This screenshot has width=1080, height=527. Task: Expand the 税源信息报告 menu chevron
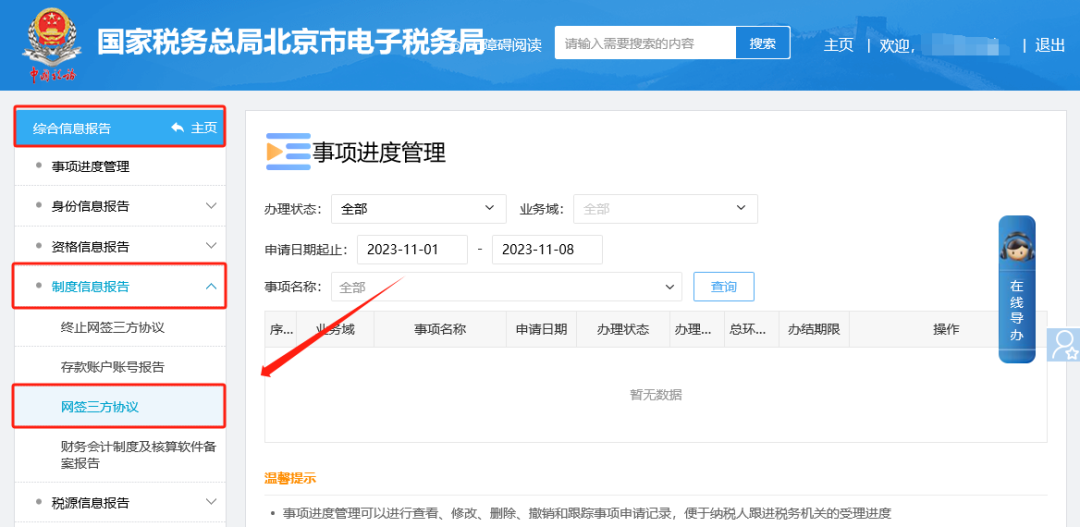pos(211,502)
